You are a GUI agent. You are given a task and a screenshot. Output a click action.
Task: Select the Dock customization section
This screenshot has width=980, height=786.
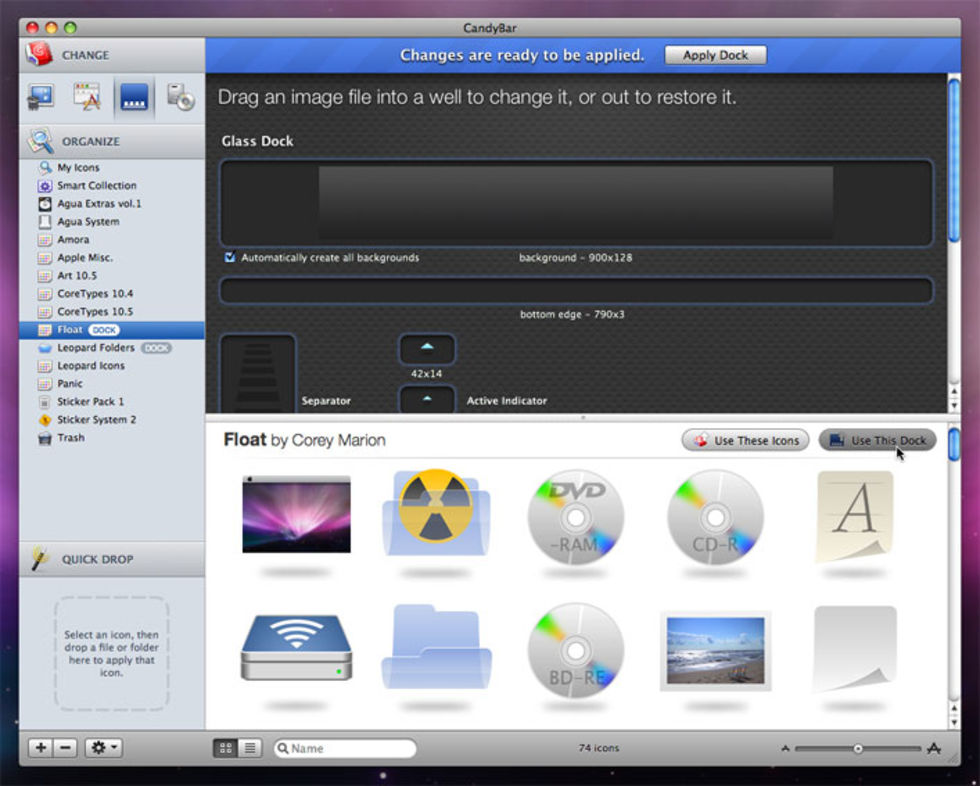[x=134, y=97]
